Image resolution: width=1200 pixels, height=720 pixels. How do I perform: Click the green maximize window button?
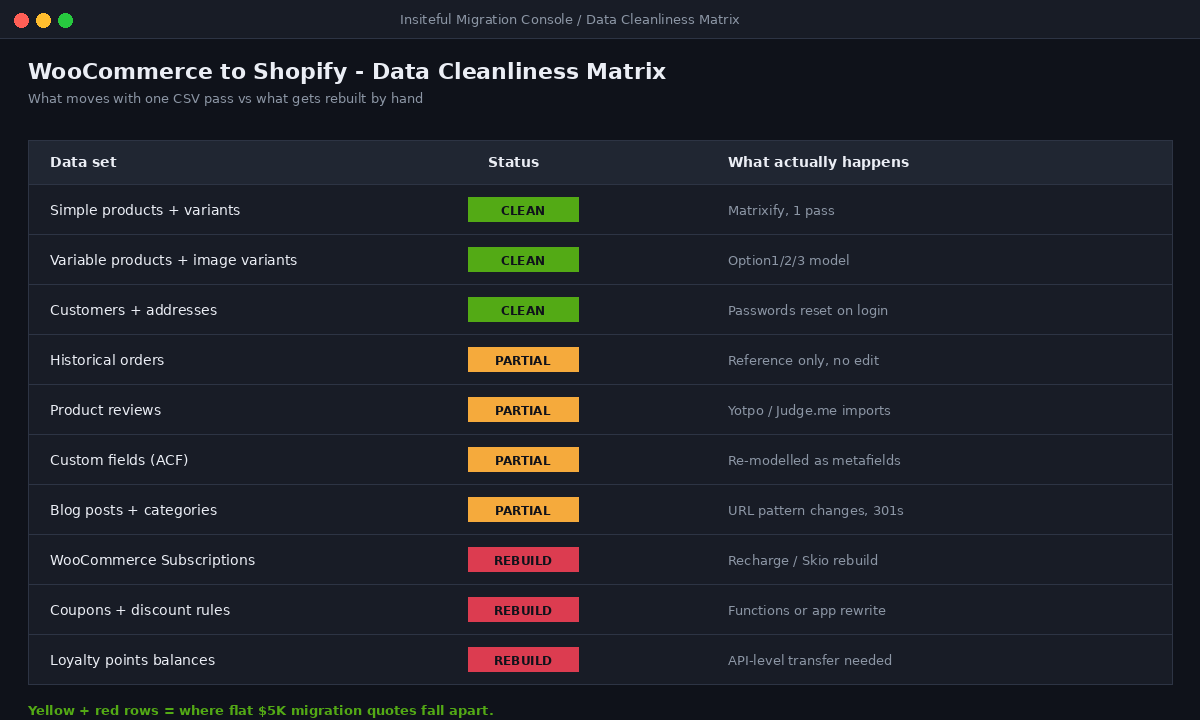pyautogui.click(x=65, y=20)
